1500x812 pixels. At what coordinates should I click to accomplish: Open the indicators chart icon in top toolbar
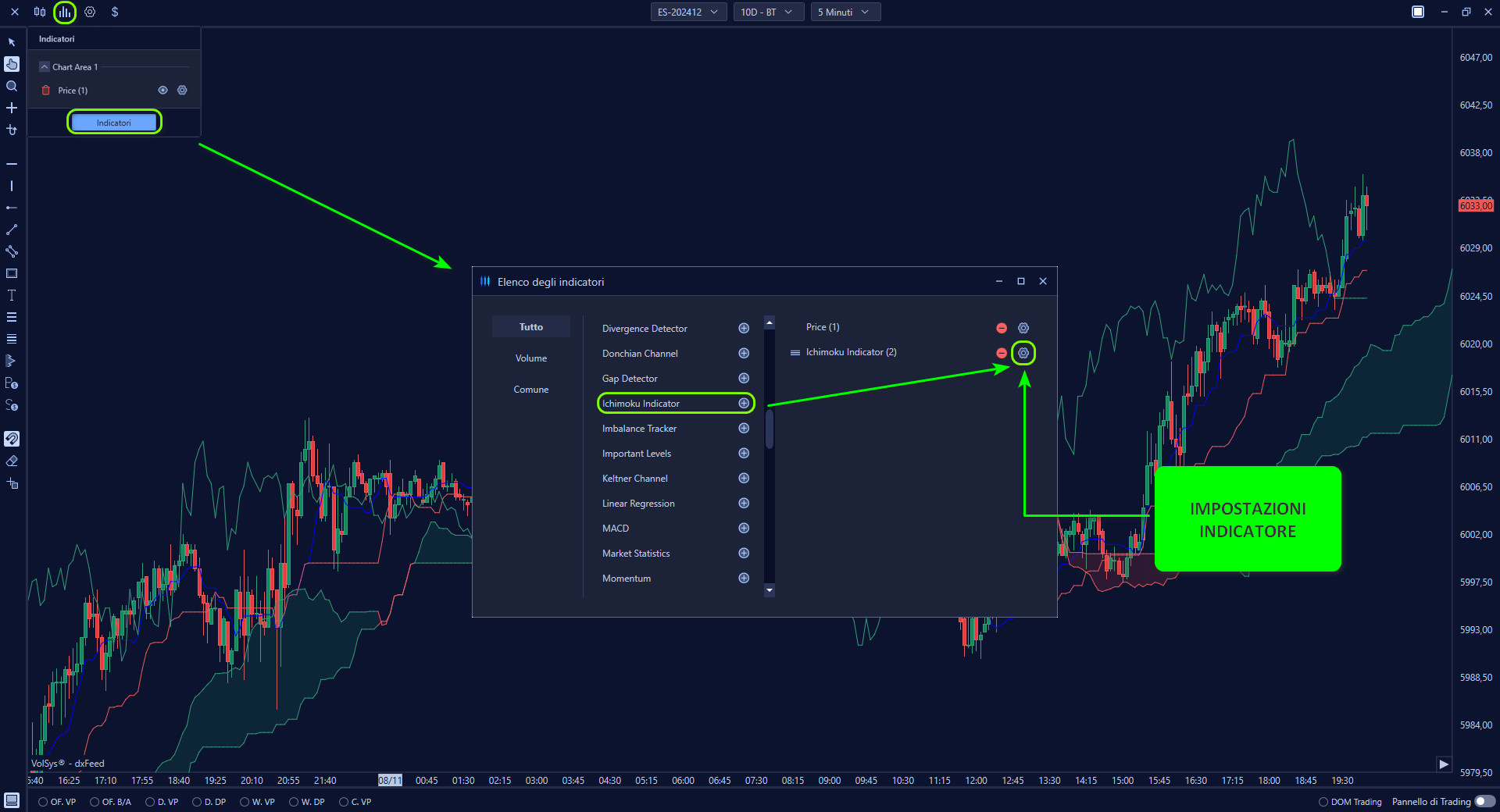(x=65, y=12)
